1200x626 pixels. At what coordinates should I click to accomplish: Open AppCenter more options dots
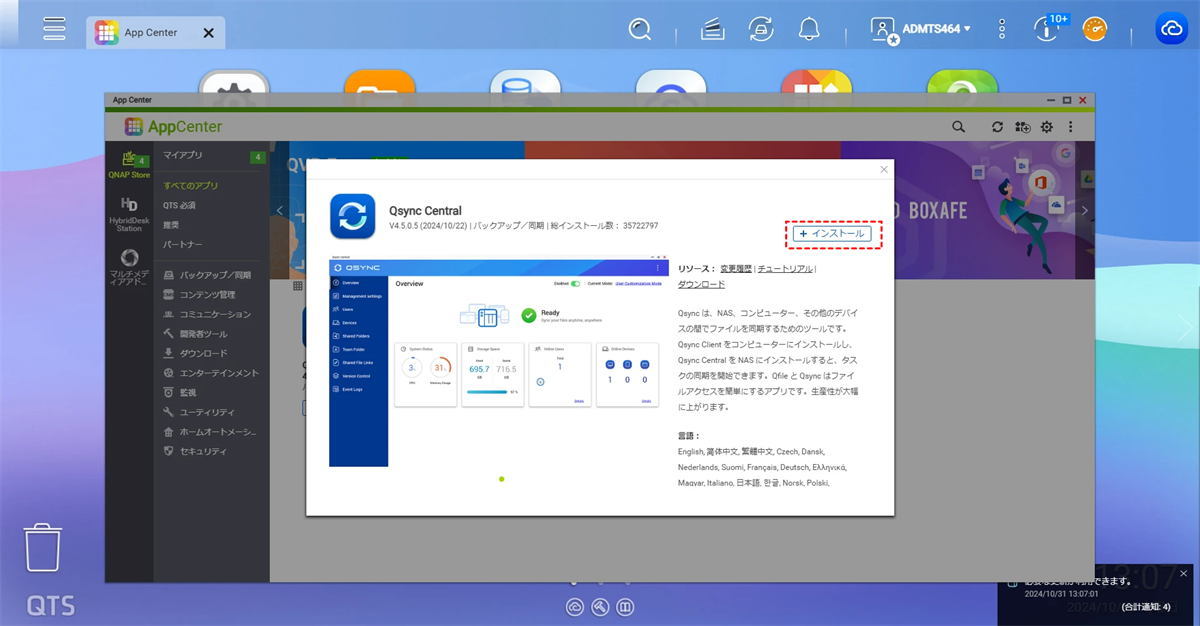[1071, 127]
